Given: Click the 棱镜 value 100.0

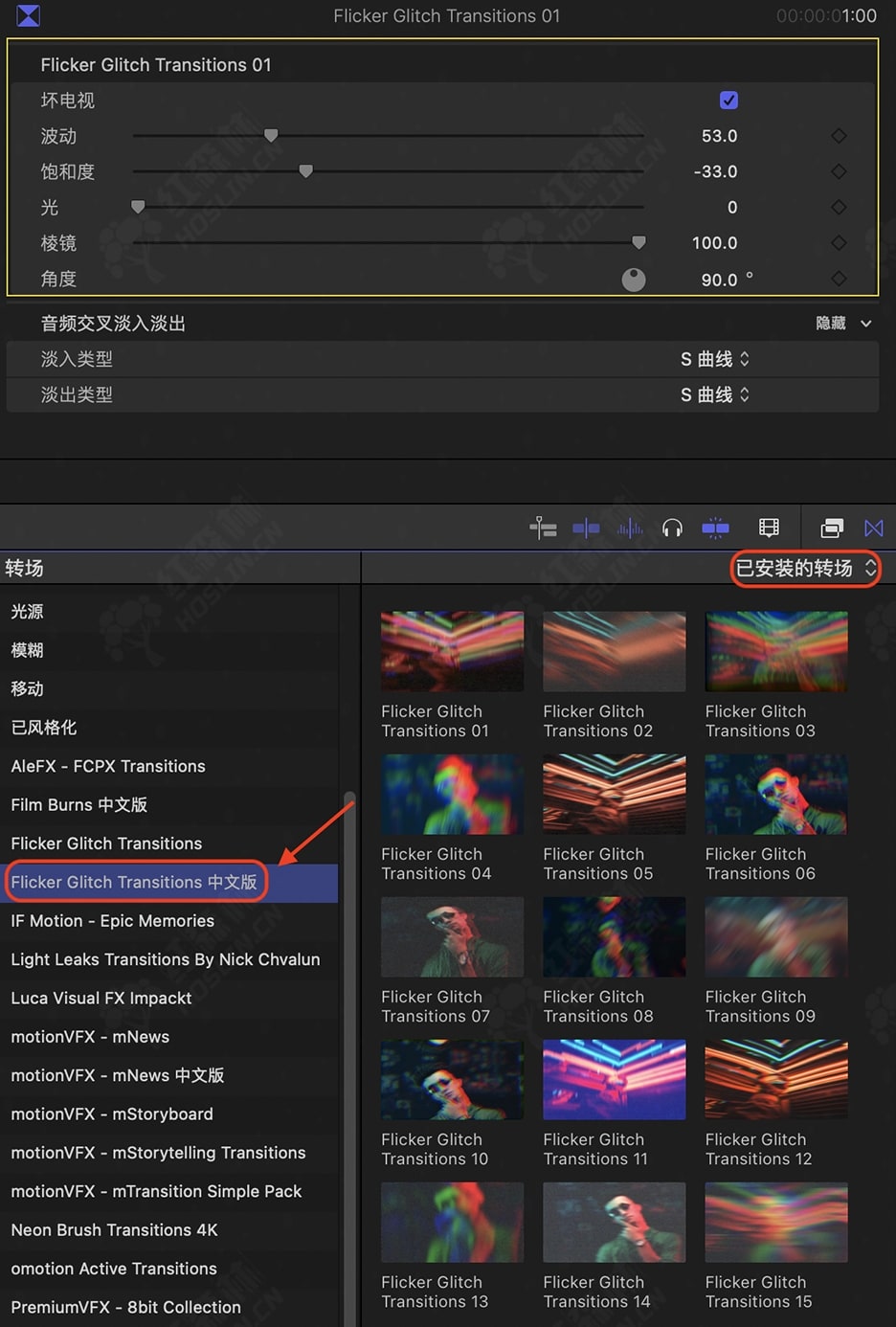Looking at the screenshot, I should coord(714,243).
